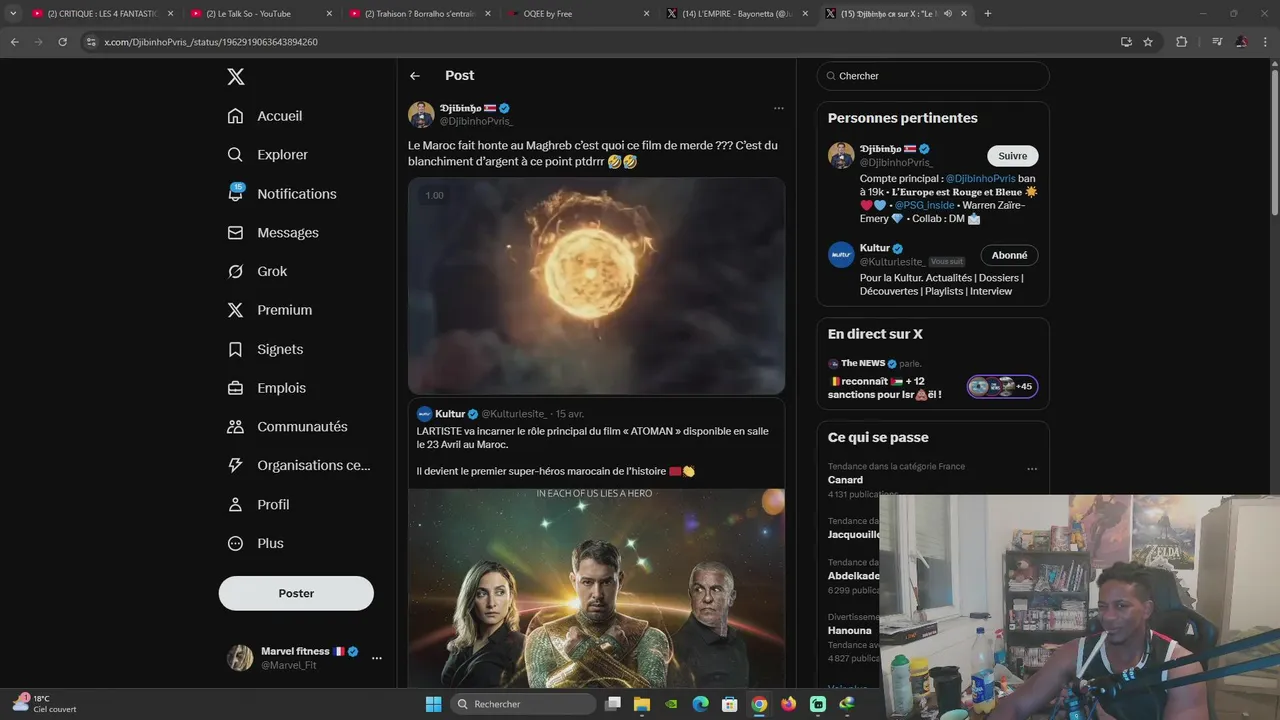Open Messages in the sidebar

(273, 233)
